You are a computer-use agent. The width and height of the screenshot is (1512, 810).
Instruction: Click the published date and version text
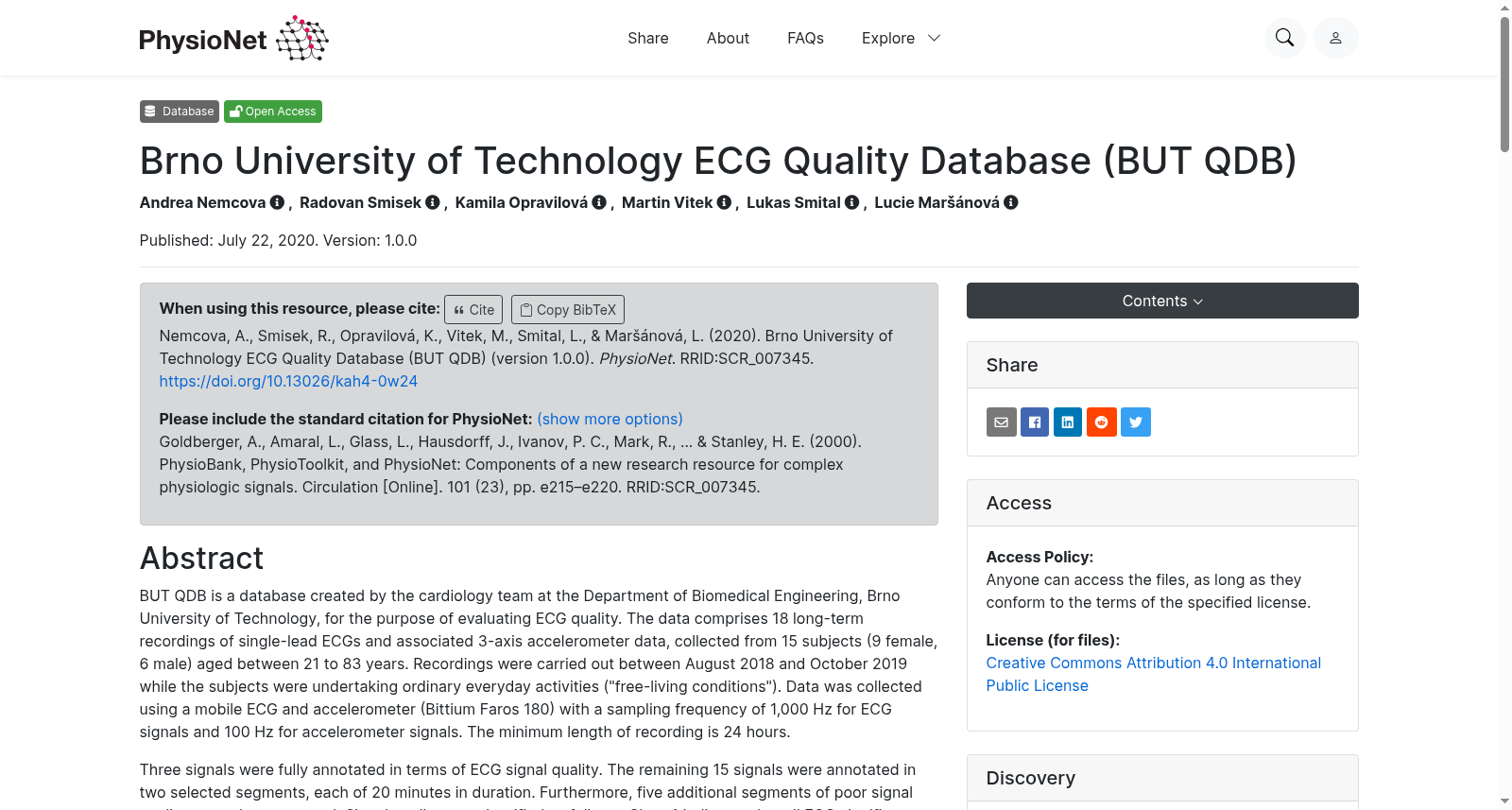click(279, 240)
